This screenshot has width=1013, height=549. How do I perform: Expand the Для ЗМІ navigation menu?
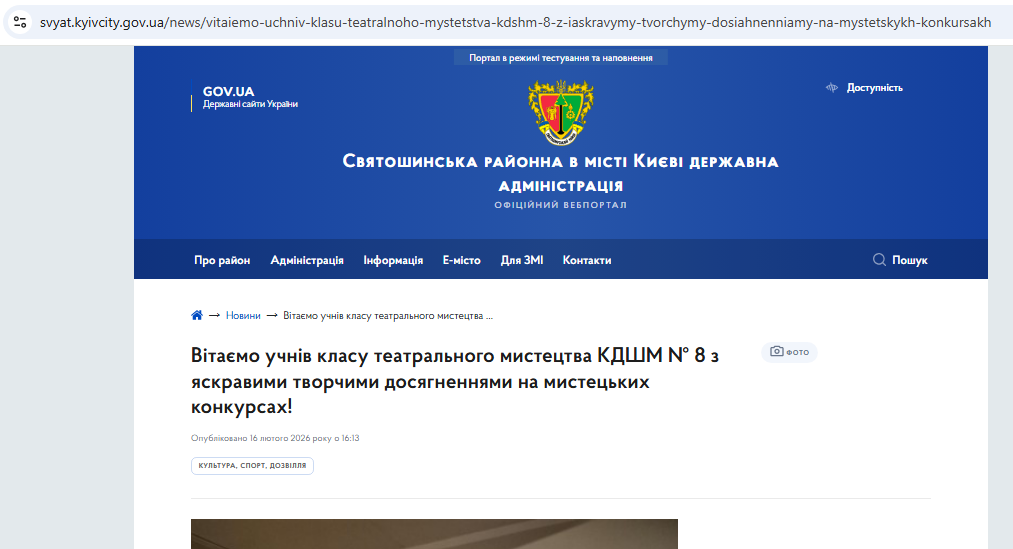(x=522, y=260)
